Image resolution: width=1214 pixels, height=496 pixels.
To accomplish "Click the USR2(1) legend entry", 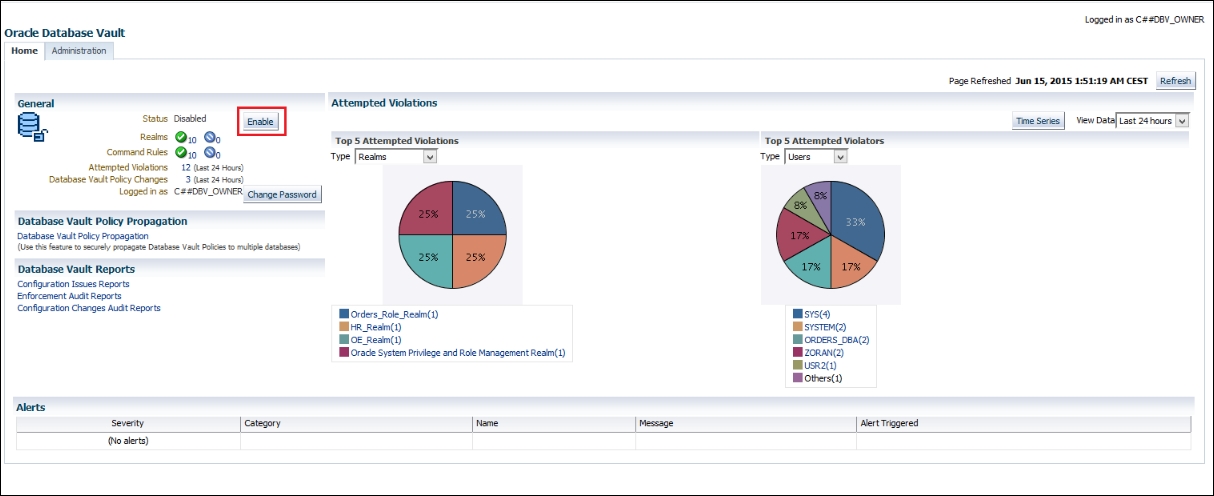I will pyautogui.click(x=822, y=366).
